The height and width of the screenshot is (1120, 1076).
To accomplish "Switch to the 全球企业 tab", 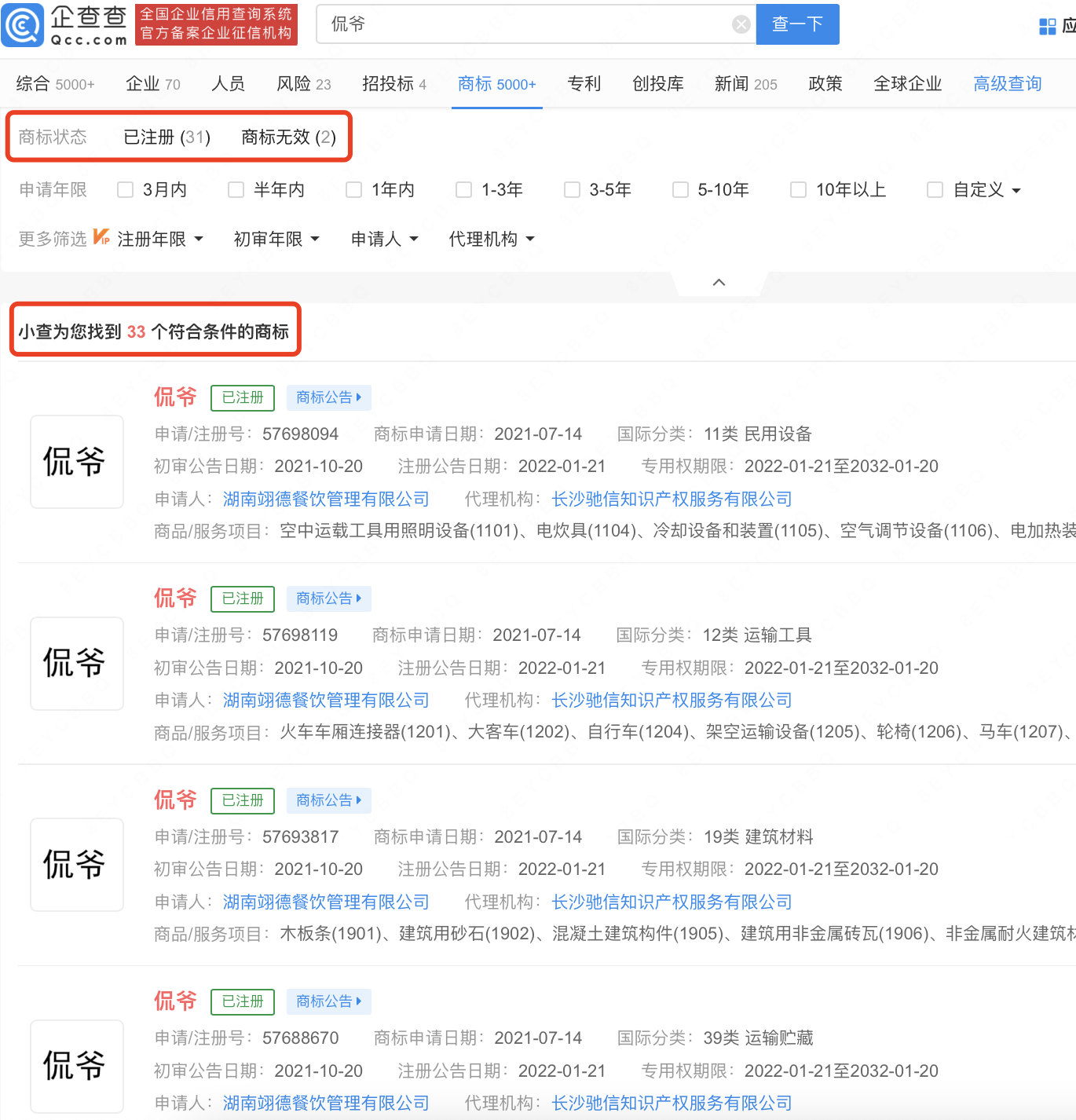I will [908, 83].
